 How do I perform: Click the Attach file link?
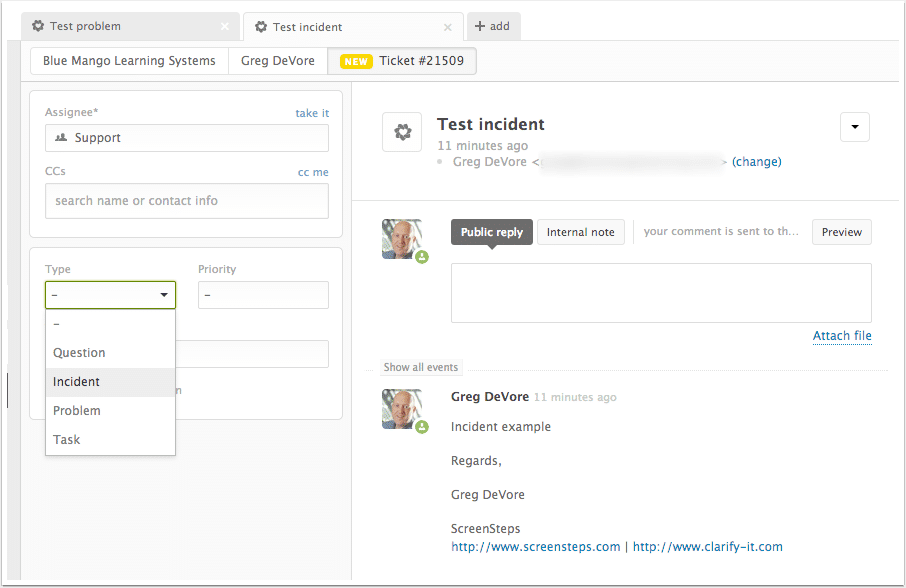point(841,335)
